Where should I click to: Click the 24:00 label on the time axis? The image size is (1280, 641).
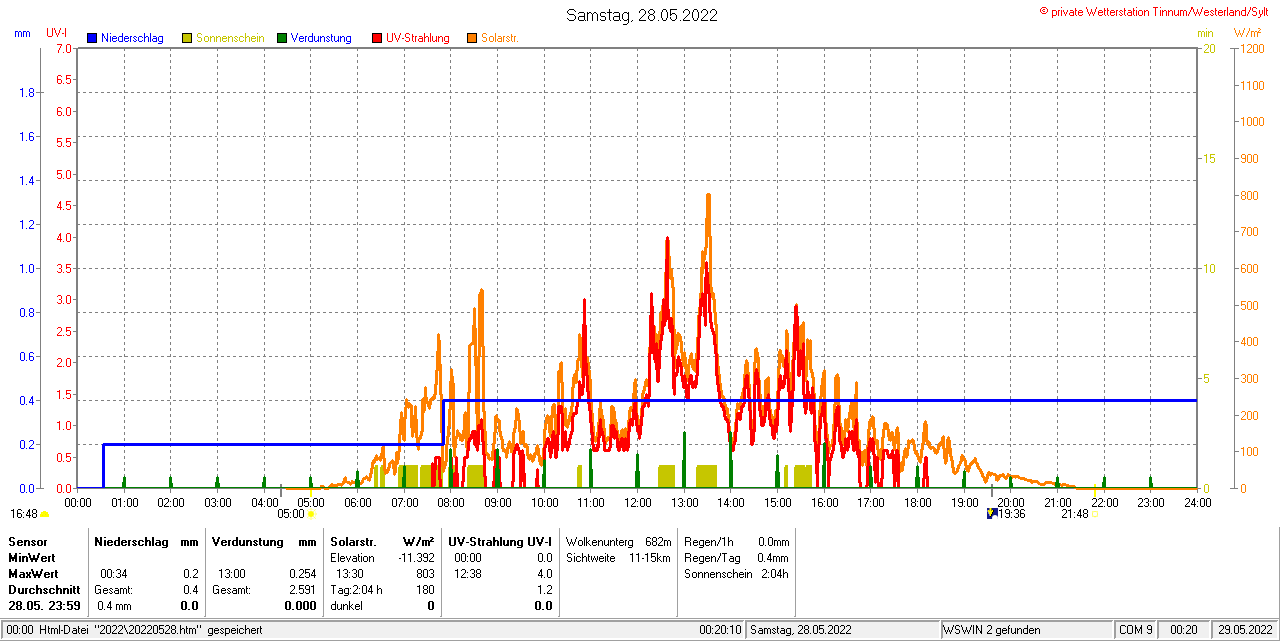tap(1197, 502)
